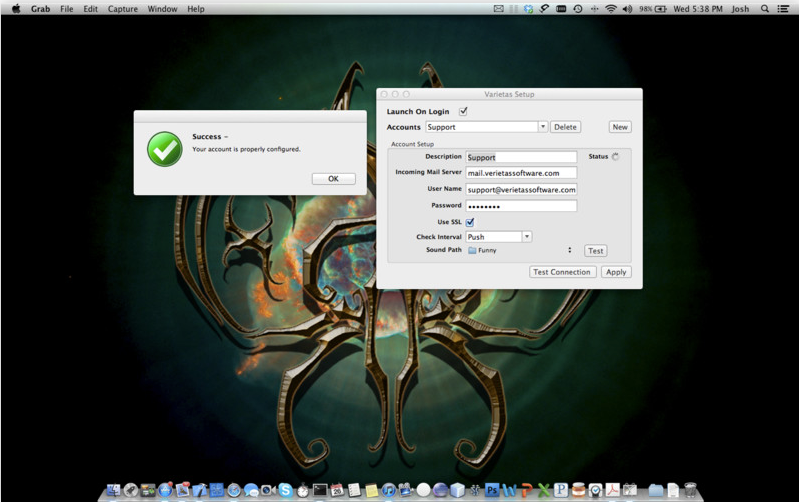Click the Wi-Fi status icon in menu bar
This screenshot has width=799, height=502.
(610, 9)
